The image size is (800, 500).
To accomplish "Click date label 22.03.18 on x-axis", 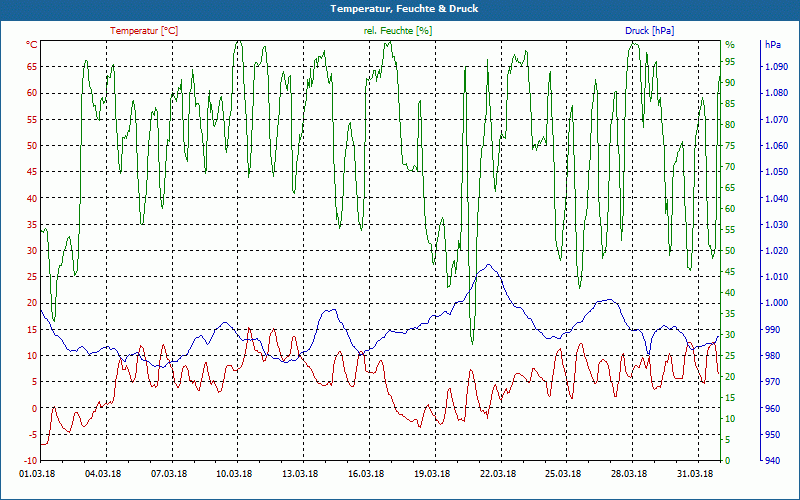I will (498, 473).
